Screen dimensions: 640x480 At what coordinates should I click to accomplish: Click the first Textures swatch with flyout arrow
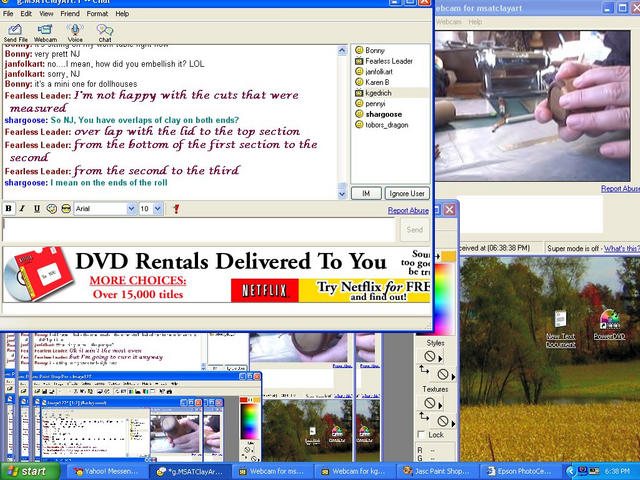coord(433,403)
